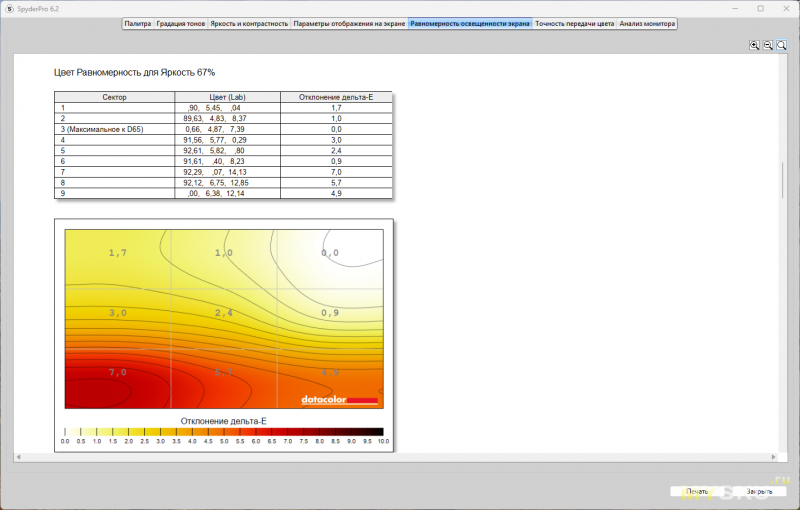Viewport: 800px width, 510px height.
Task: Click the vertical scrollbar of the report
Action: (783, 180)
